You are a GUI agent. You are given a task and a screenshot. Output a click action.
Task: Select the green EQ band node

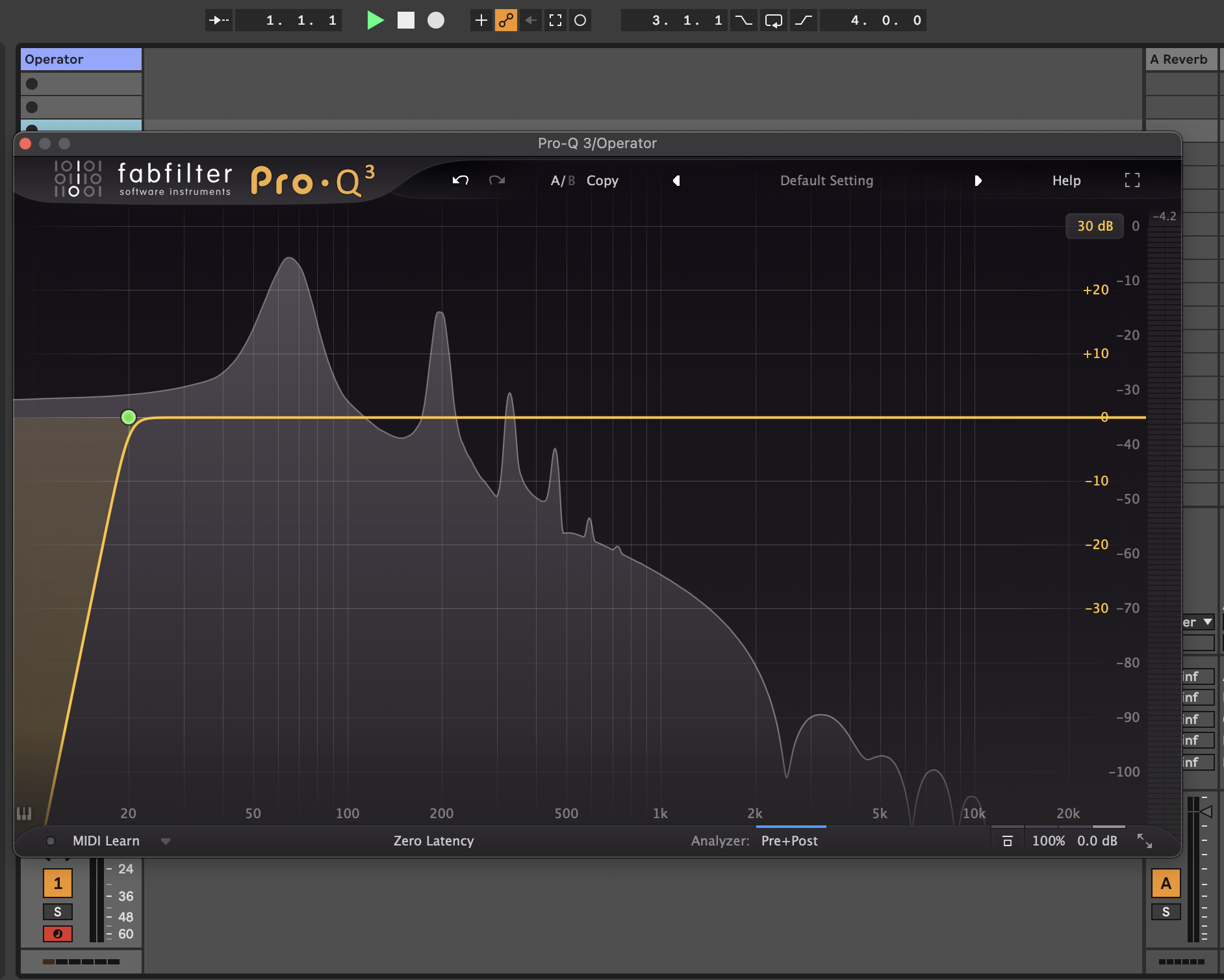pyautogui.click(x=129, y=417)
